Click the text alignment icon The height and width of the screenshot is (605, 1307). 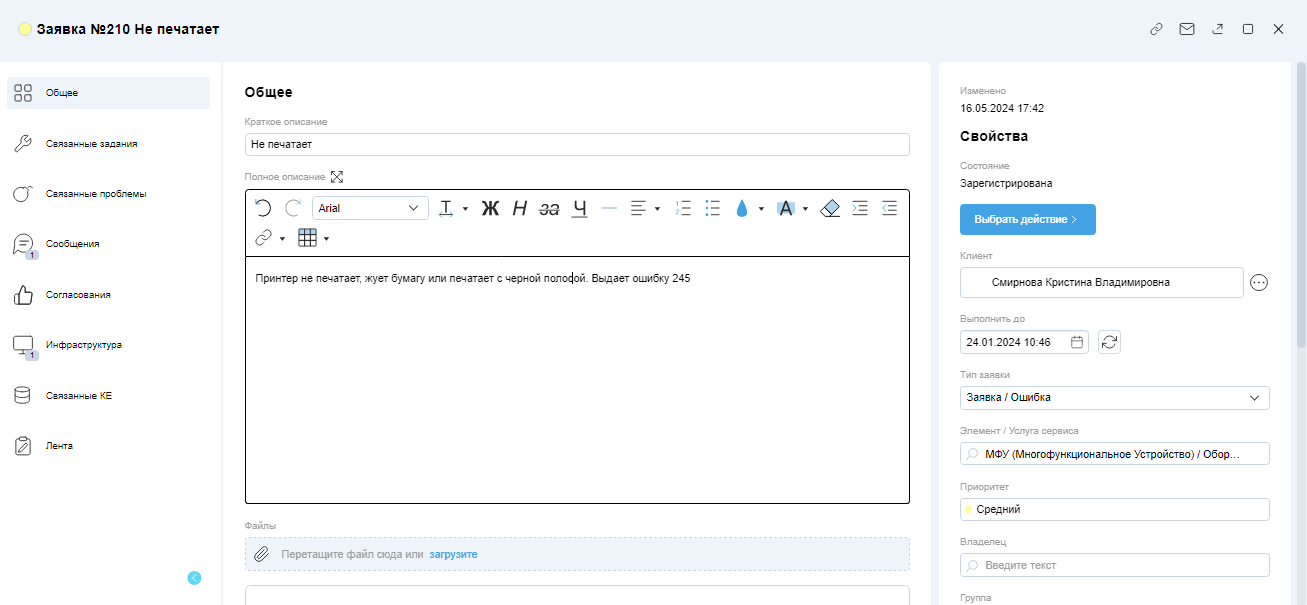(638, 208)
